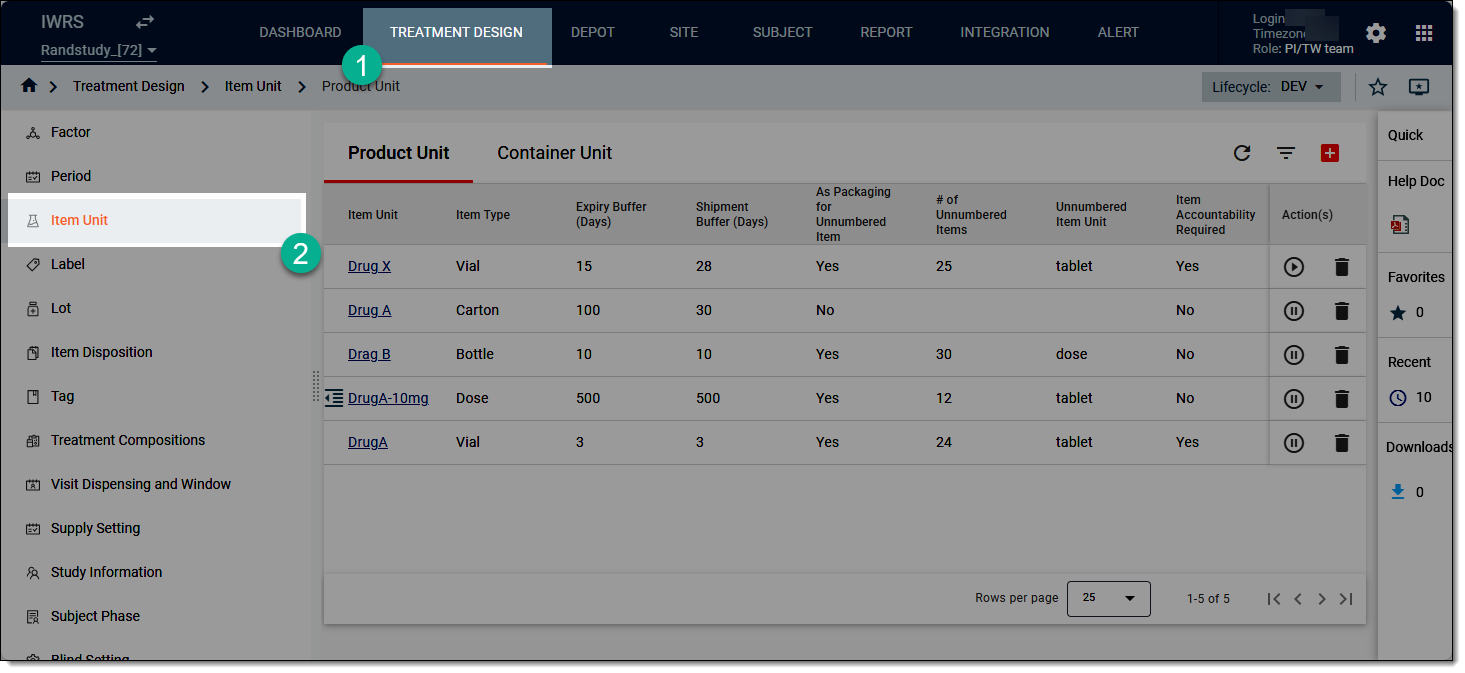Delete the DrugA vial row
The width and height of the screenshot is (1465, 673).
(x=1342, y=443)
